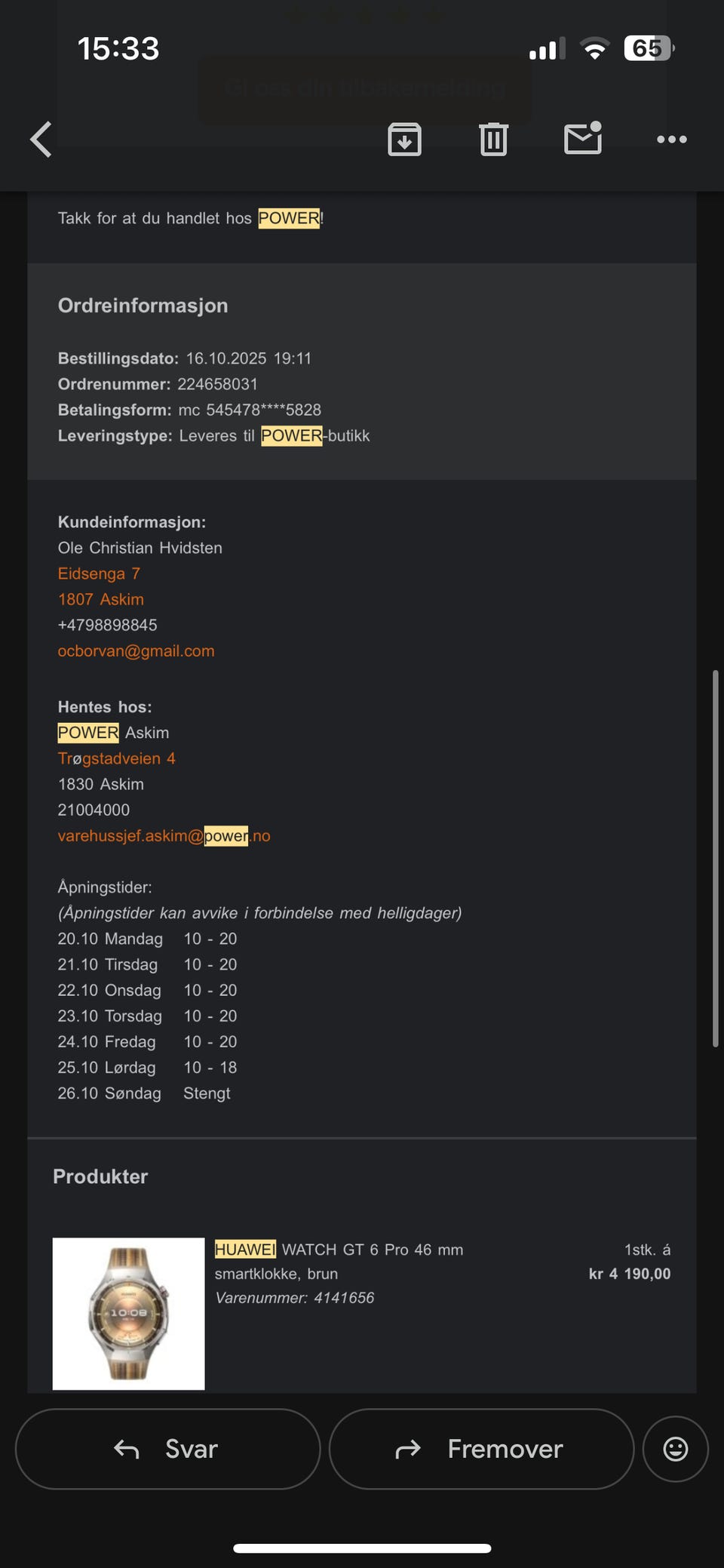The height and width of the screenshot is (1568, 724).
Task: Tap the battery indicator in status bar
Action: point(649,49)
